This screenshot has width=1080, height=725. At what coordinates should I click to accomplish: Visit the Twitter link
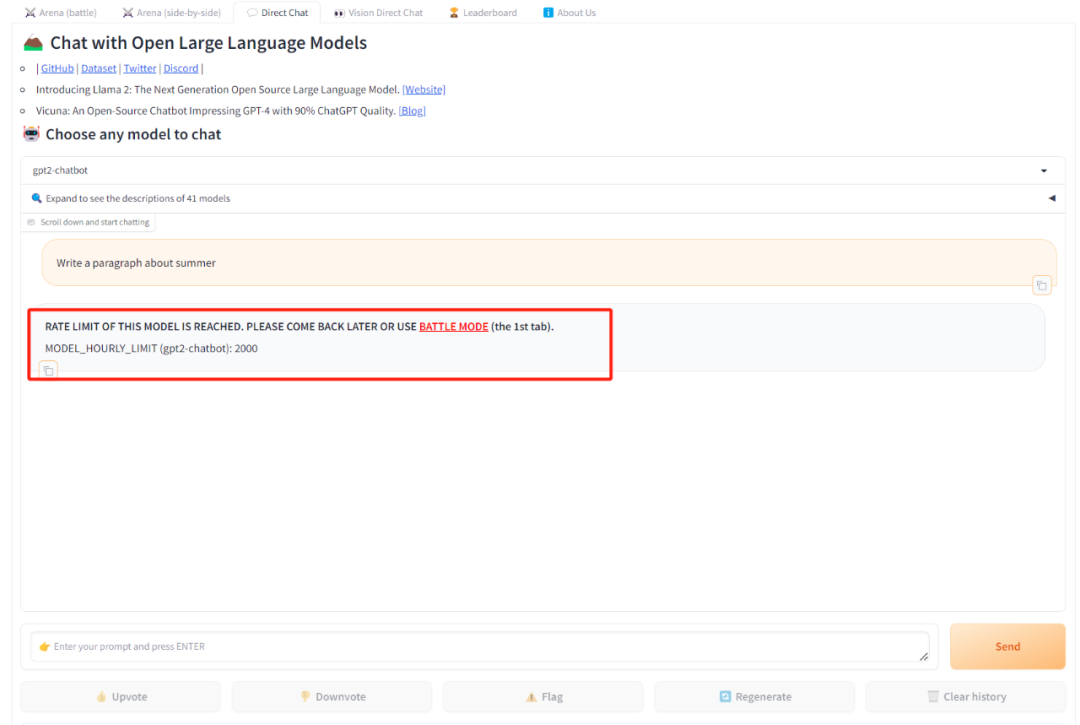[140, 68]
